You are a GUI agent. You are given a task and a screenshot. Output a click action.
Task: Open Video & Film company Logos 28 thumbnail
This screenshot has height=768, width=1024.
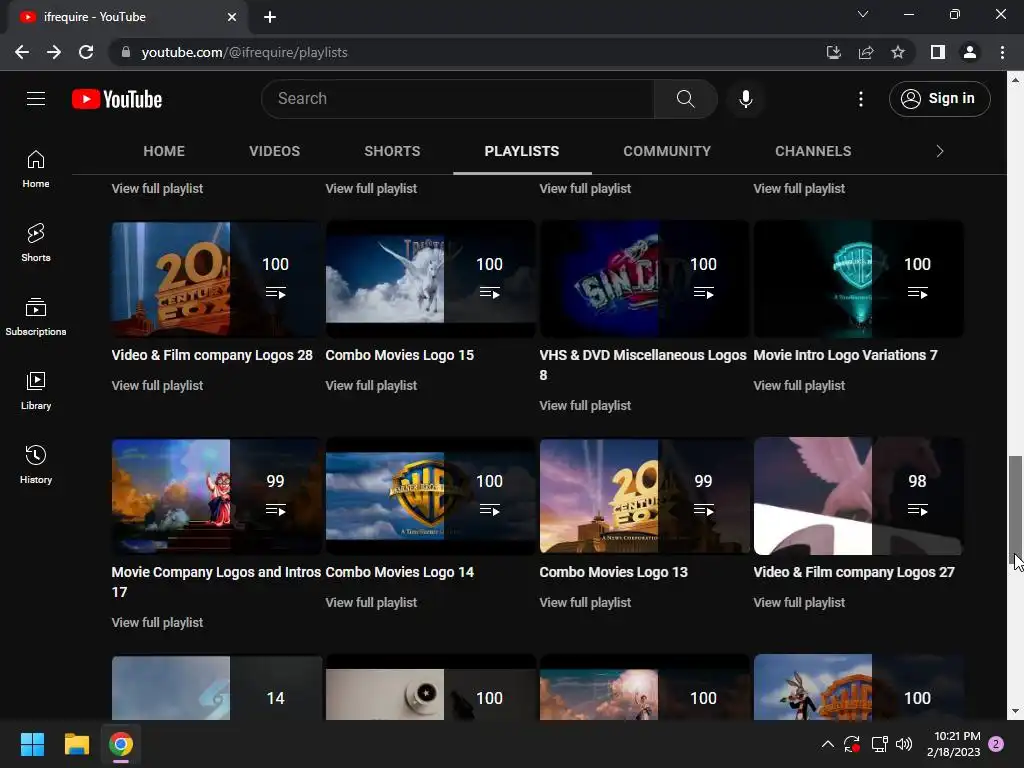216,279
